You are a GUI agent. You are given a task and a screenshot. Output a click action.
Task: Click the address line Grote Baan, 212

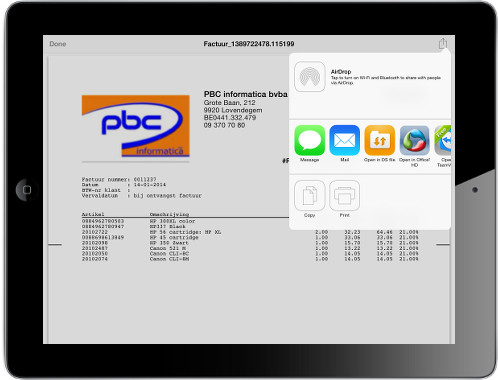(230, 103)
